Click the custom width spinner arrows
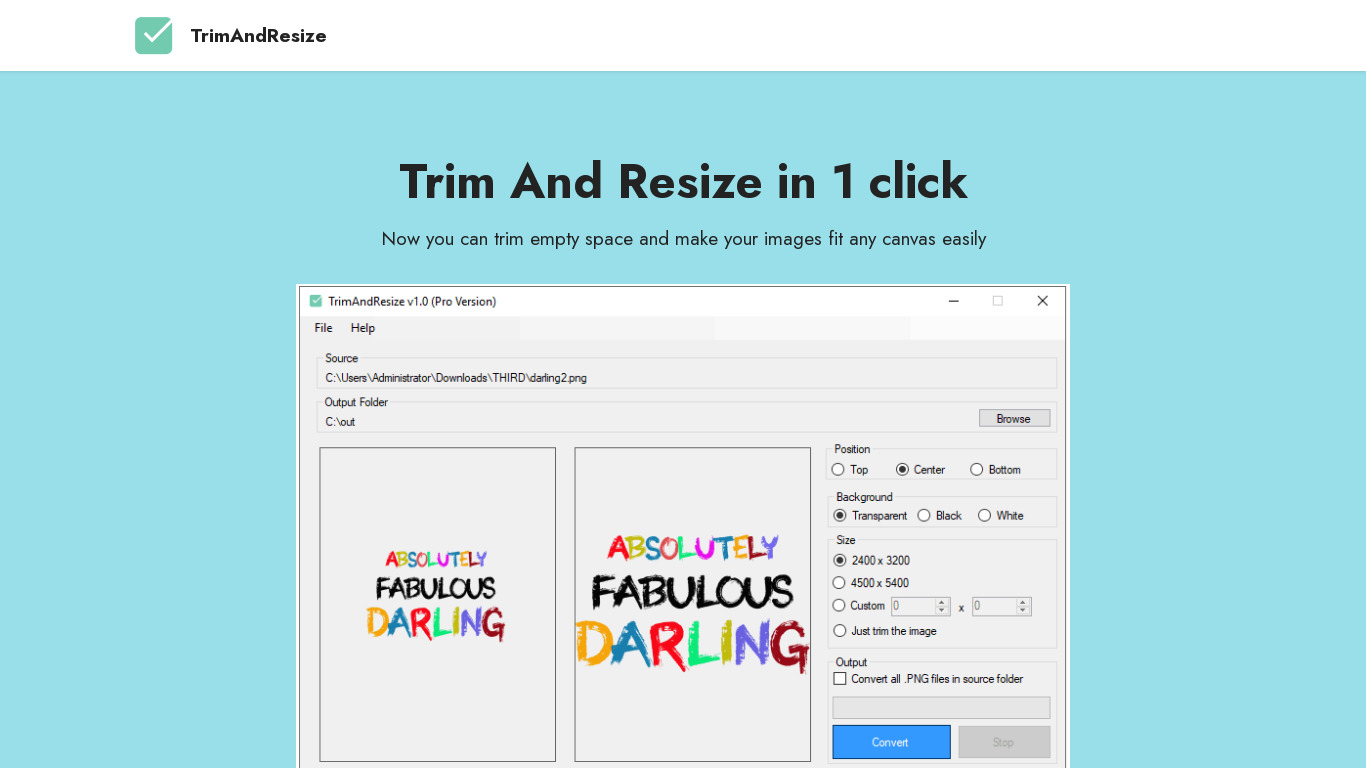The image size is (1366, 768). click(x=942, y=606)
